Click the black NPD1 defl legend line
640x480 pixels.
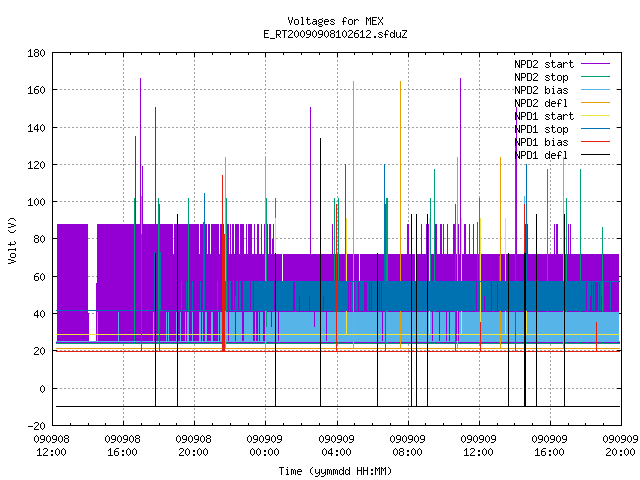[596, 155]
